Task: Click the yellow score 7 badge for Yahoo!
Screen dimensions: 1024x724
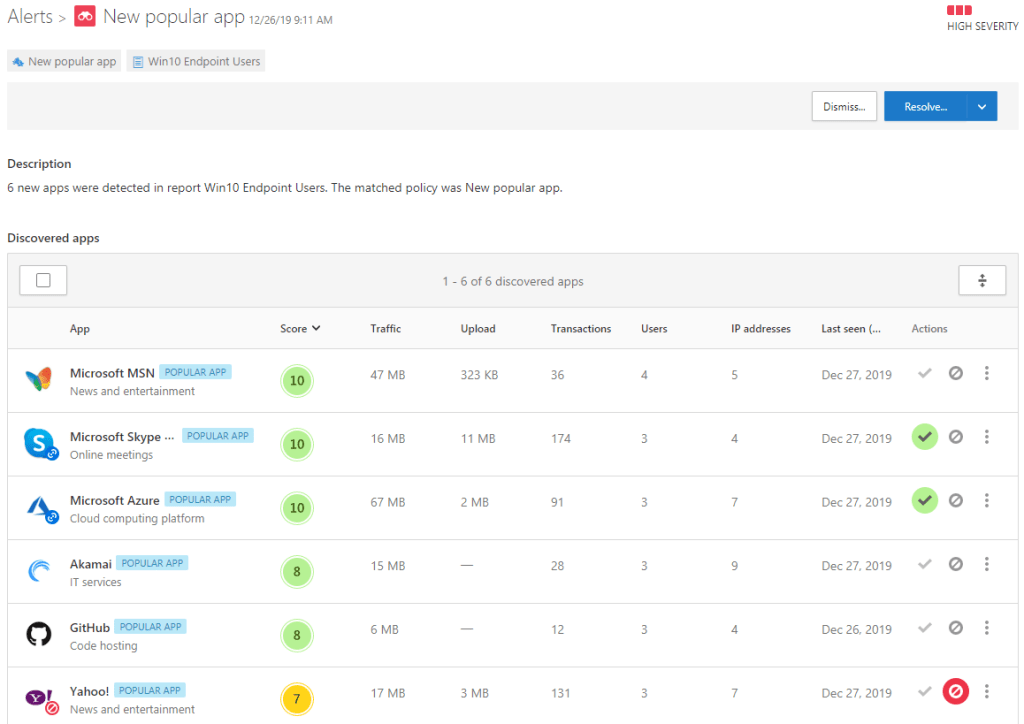Action: (297, 697)
